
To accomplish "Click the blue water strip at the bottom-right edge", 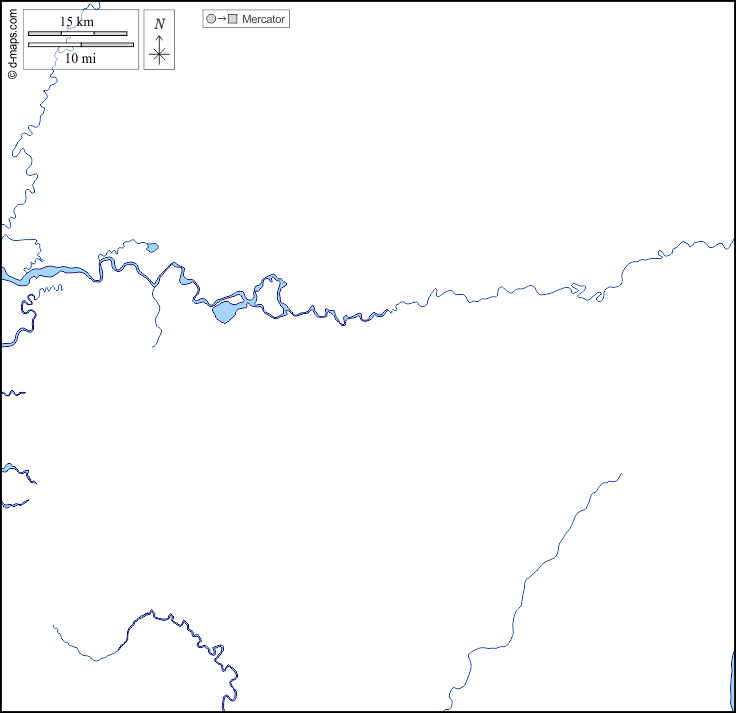I will 731,678.
